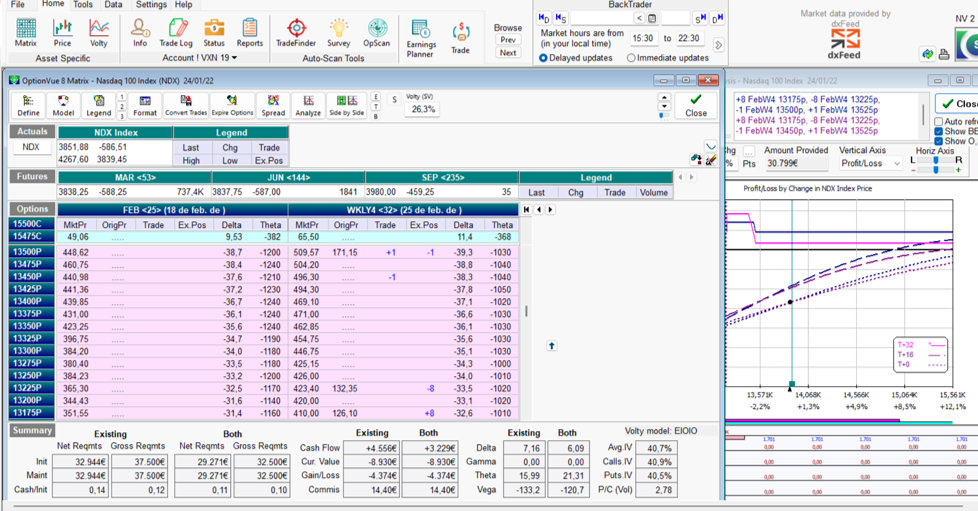
Task: Click Model in Matrix toolbar
Action: (x=63, y=105)
